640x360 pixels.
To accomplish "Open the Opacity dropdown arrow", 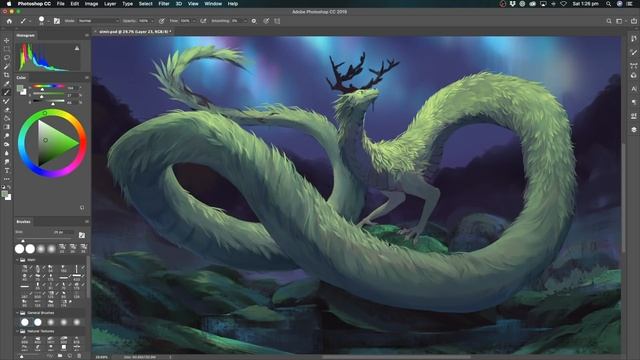I will [x=152, y=21].
